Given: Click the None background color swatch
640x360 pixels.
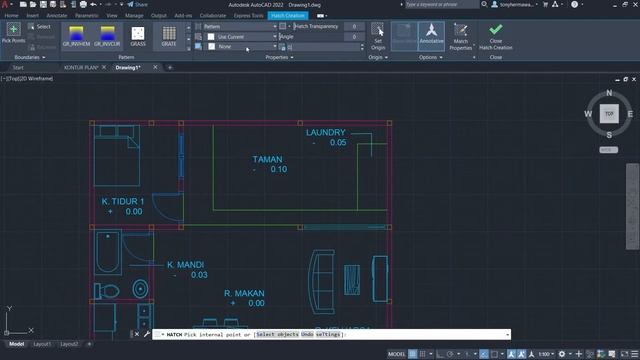Looking at the screenshot, I should (211, 47).
